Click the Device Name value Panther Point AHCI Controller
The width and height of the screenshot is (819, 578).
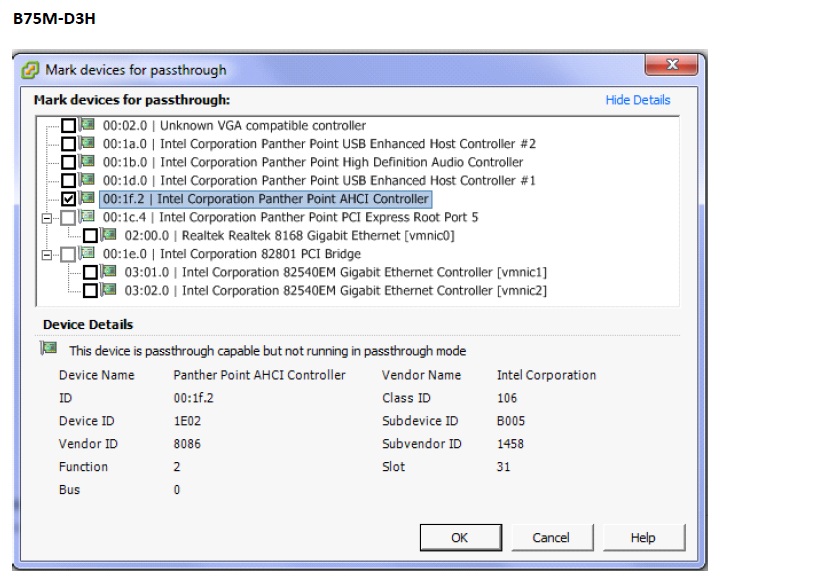(259, 375)
